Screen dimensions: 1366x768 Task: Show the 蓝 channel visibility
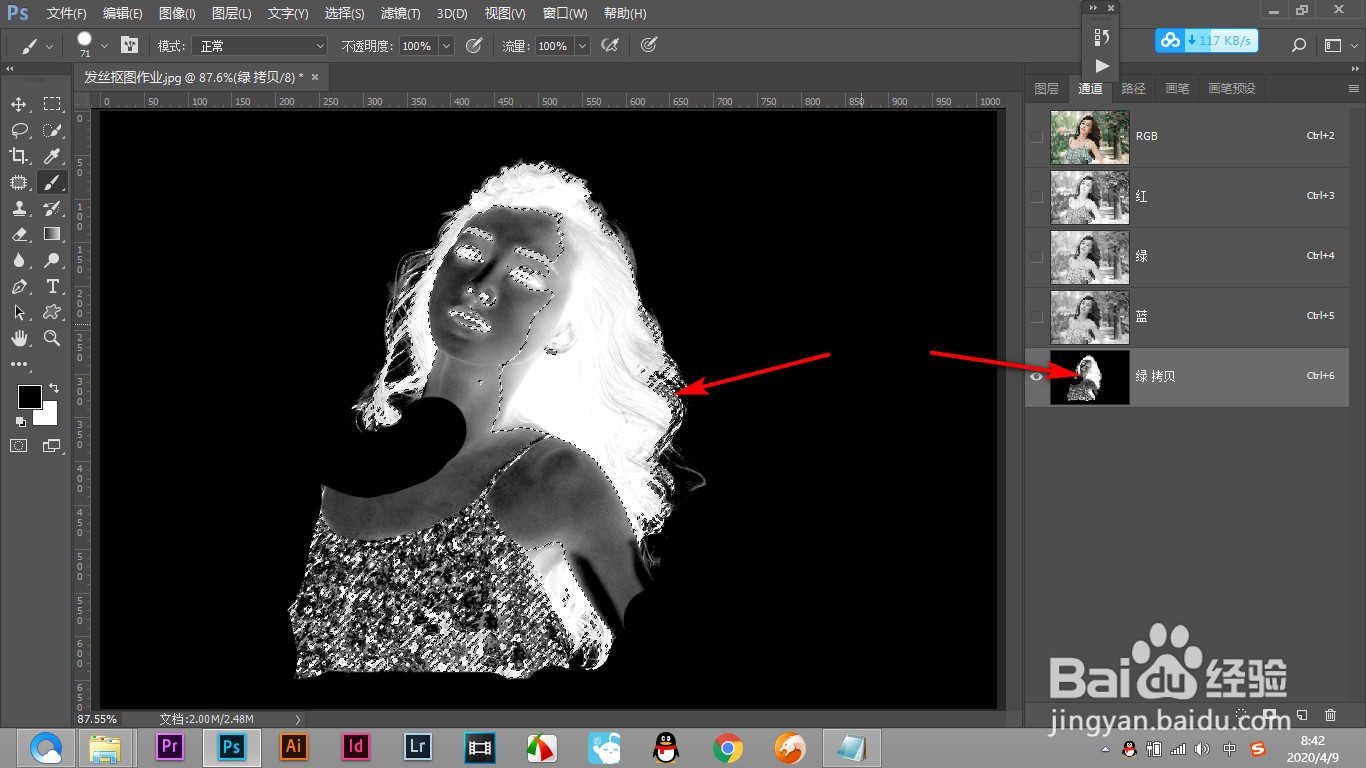pos(1037,316)
